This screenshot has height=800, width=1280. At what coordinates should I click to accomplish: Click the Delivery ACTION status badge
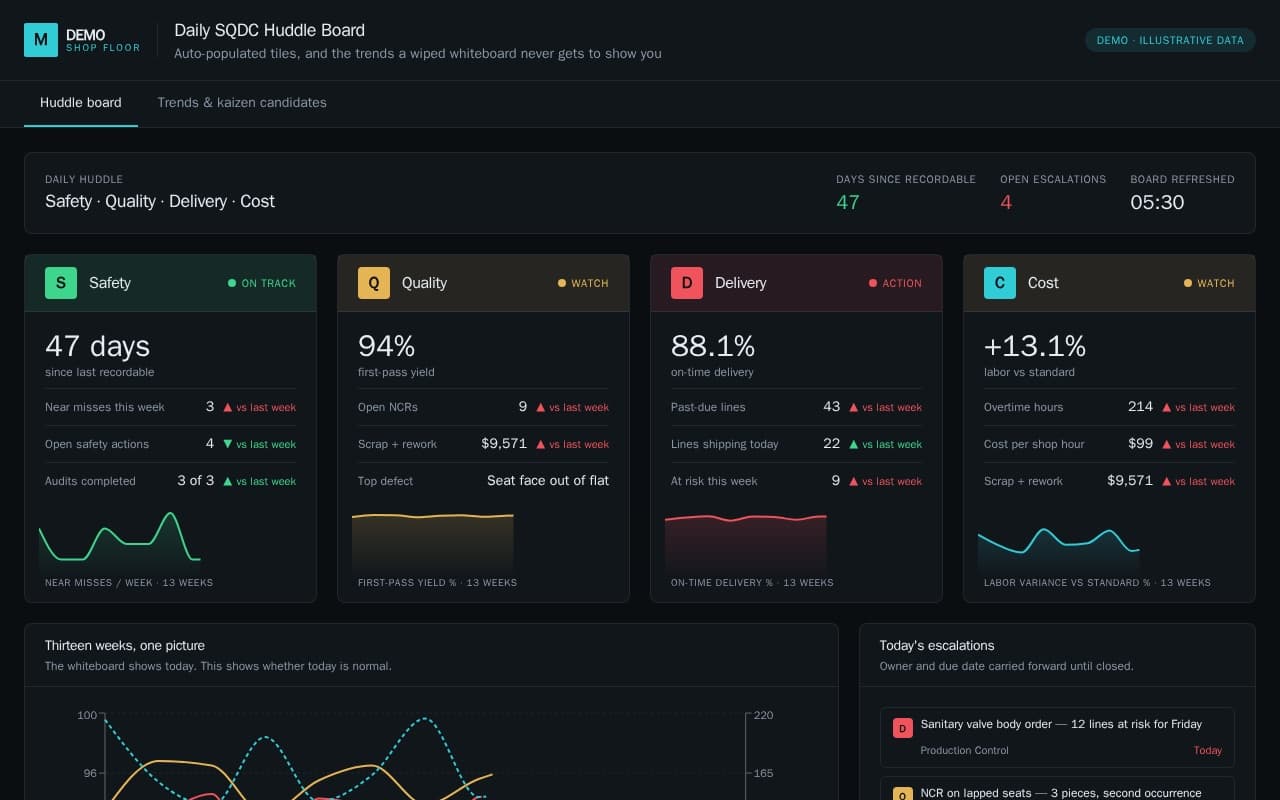tap(896, 283)
